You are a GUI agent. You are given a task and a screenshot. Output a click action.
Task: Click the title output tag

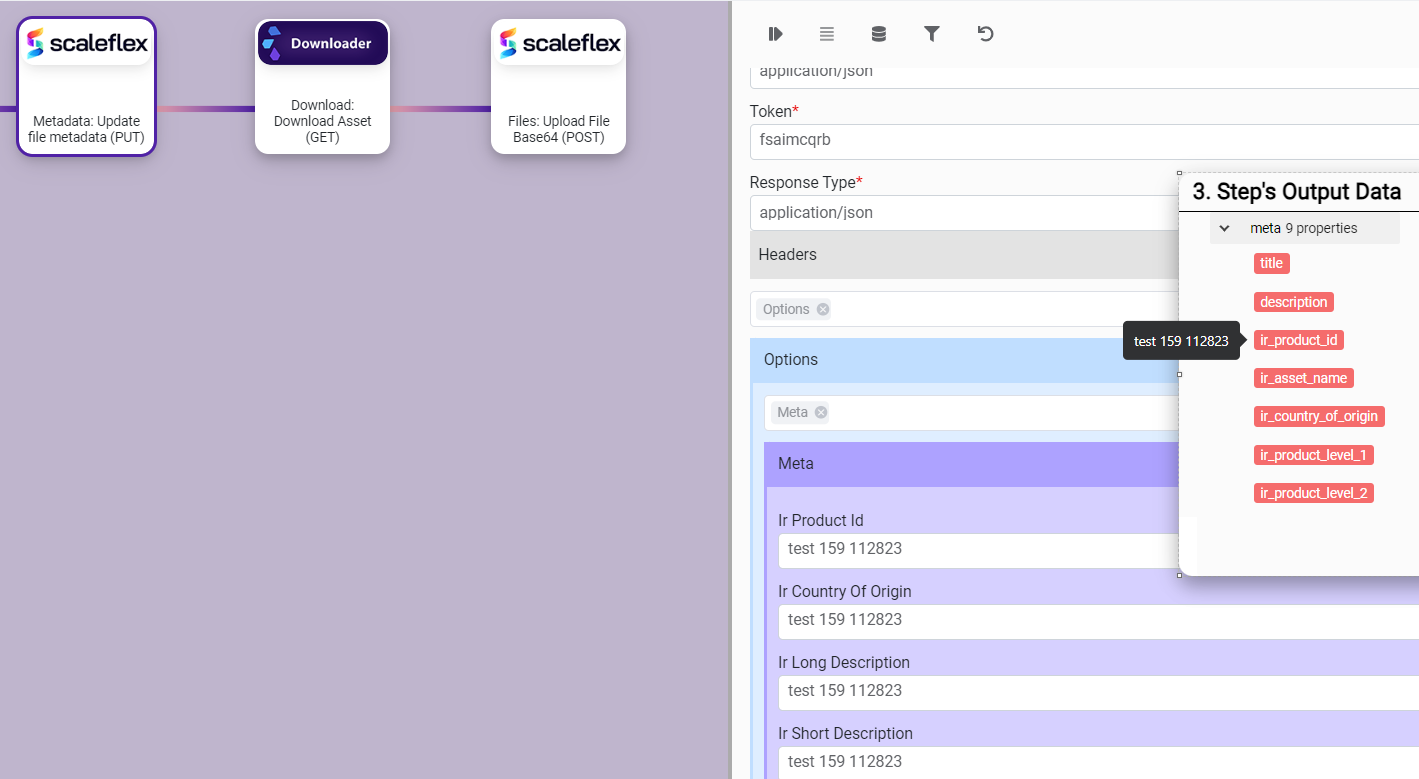click(1271, 263)
